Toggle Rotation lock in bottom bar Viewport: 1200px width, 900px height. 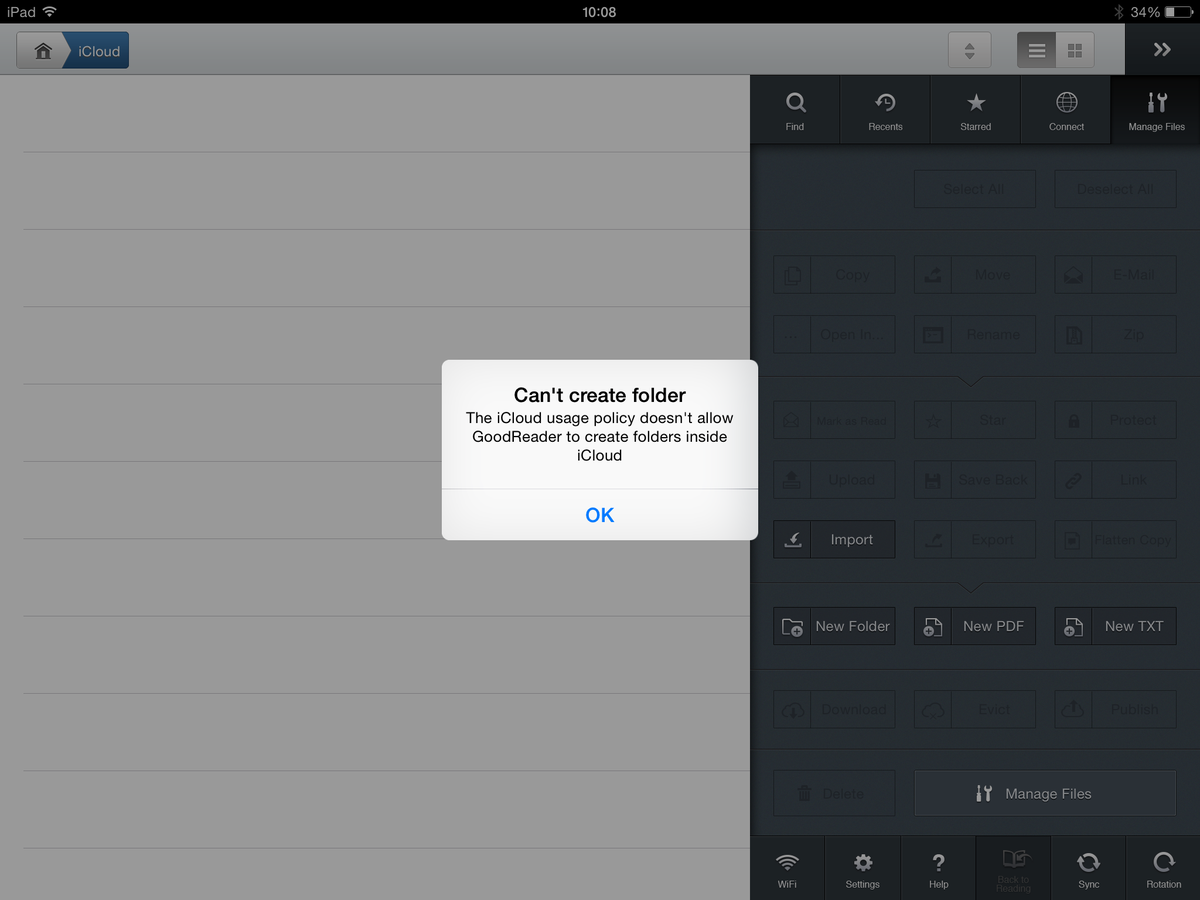tap(1163, 868)
